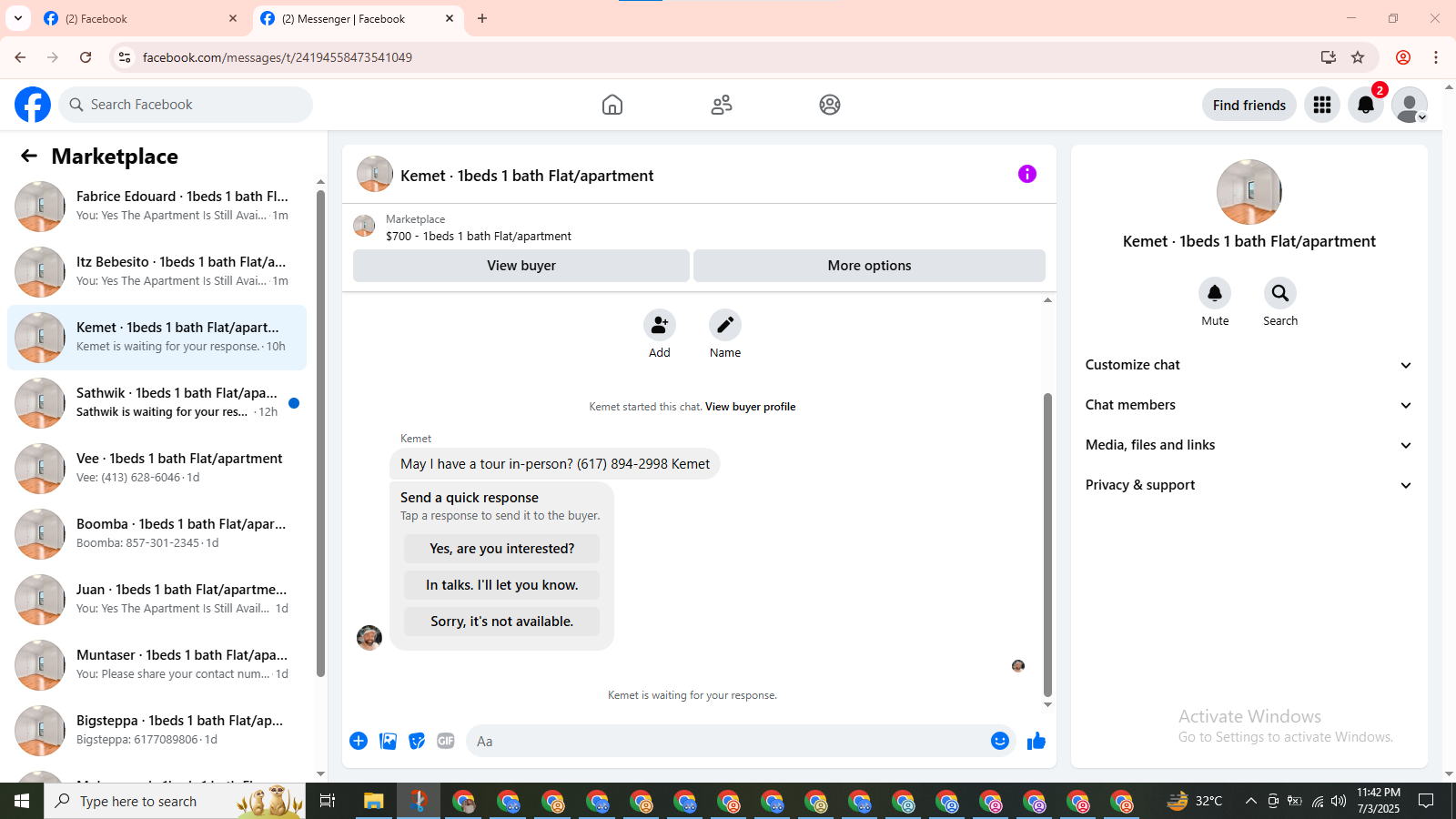Open Bigsteppa conversation
1456x819 pixels.
pyautogui.click(x=157, y=730)
